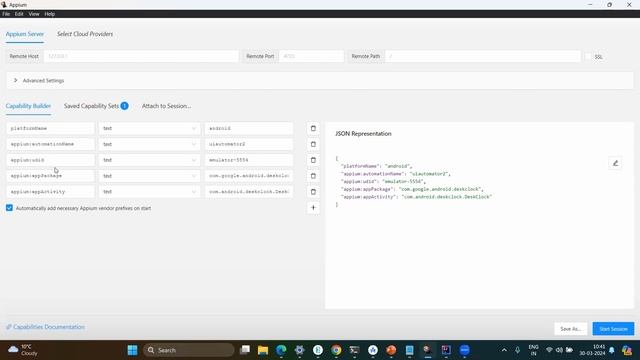Click the com.google.android.deskclock value field
Viewport: 640px width, 360px height.
click(249, 176)
